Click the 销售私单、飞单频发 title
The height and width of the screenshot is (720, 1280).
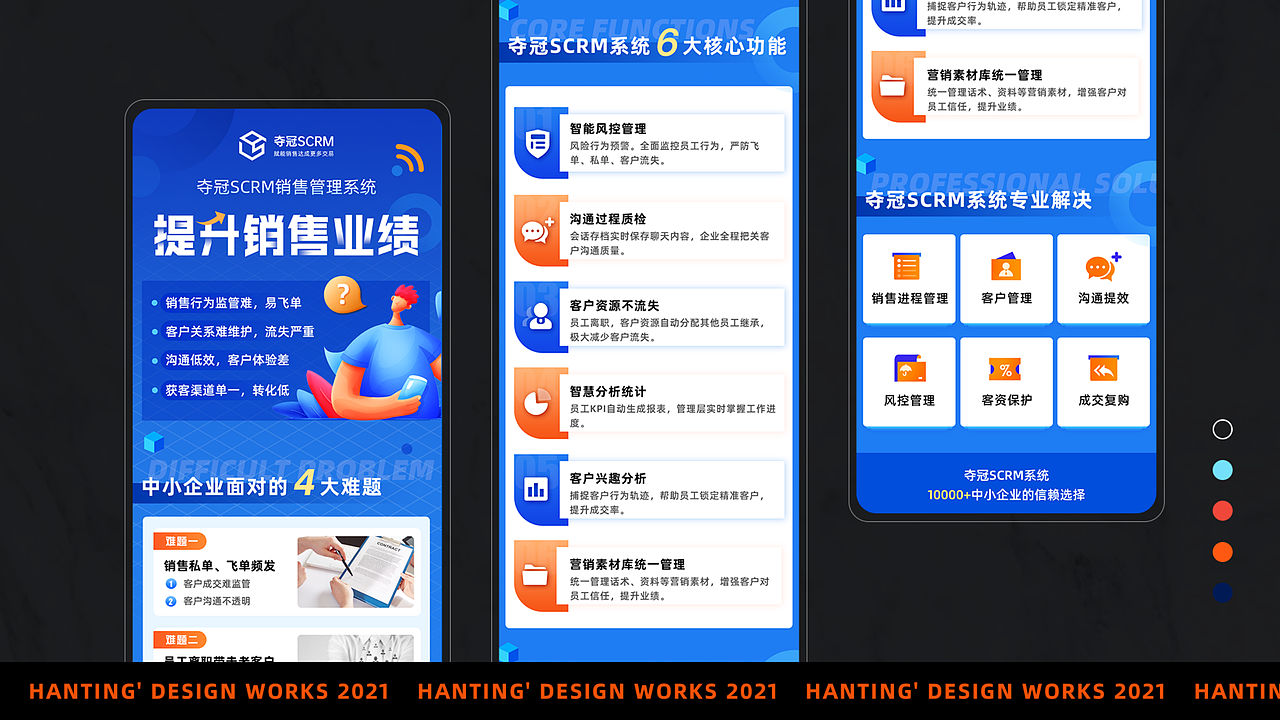point(220,566)
